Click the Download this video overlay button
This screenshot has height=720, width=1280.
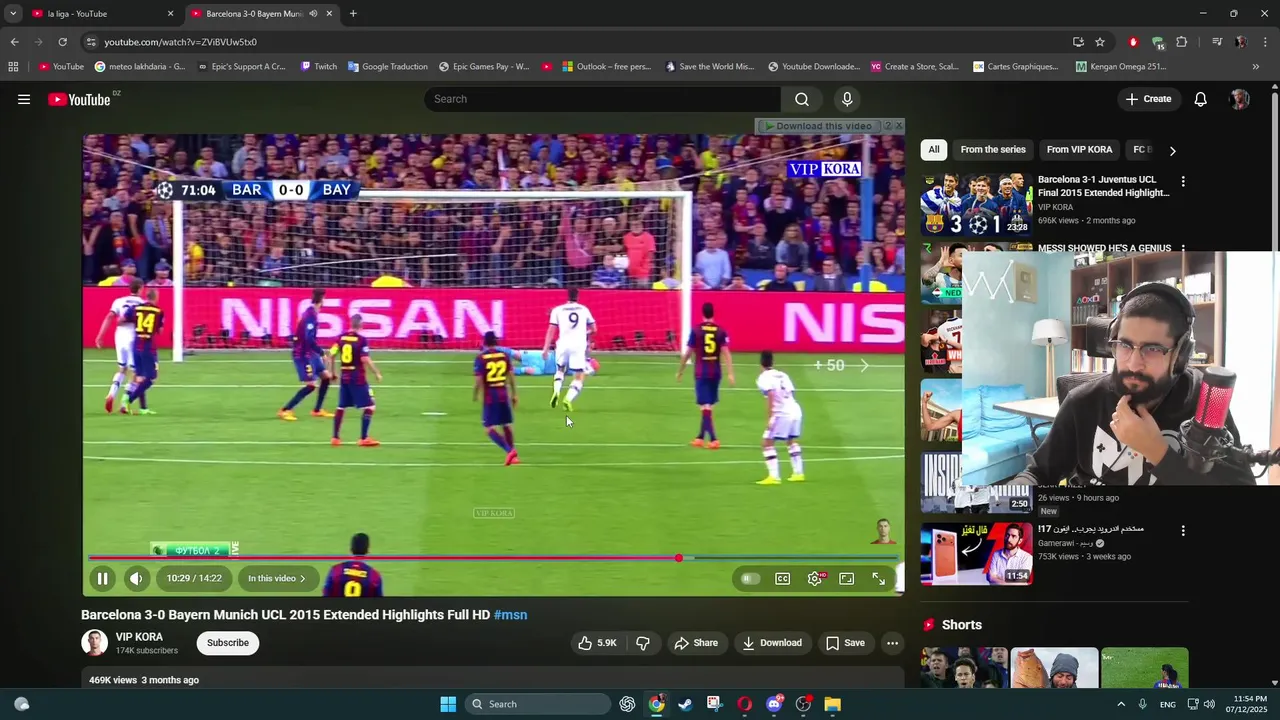[x=818, y=126]
